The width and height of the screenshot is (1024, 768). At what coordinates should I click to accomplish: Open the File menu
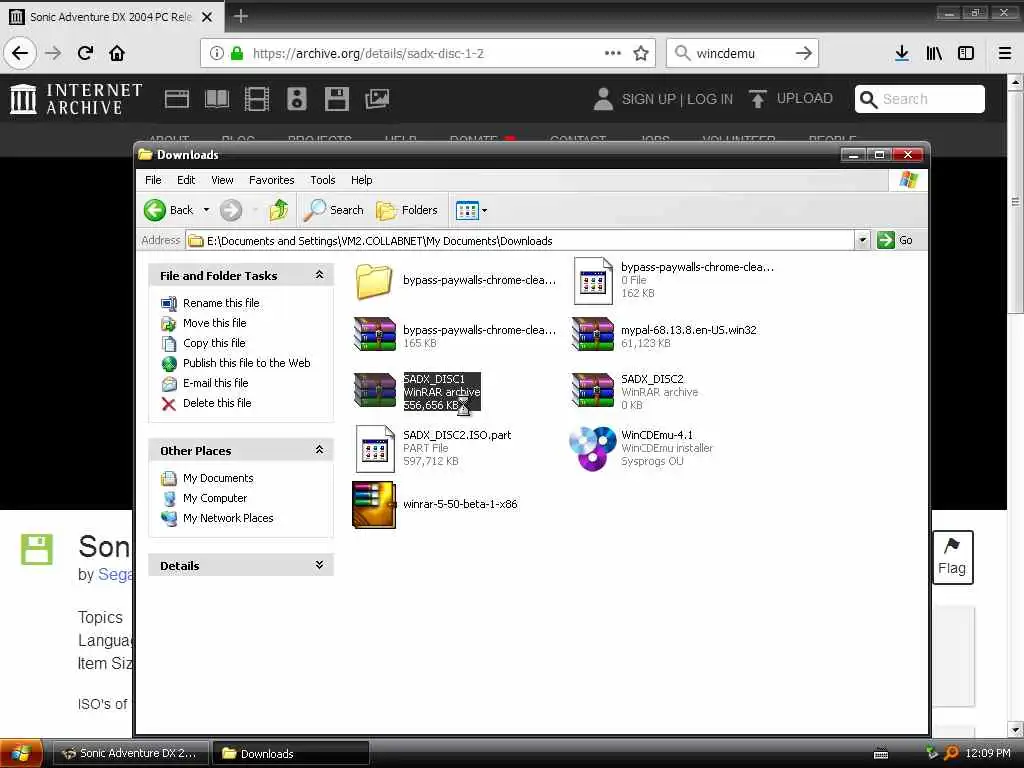[x=153, y=180]
